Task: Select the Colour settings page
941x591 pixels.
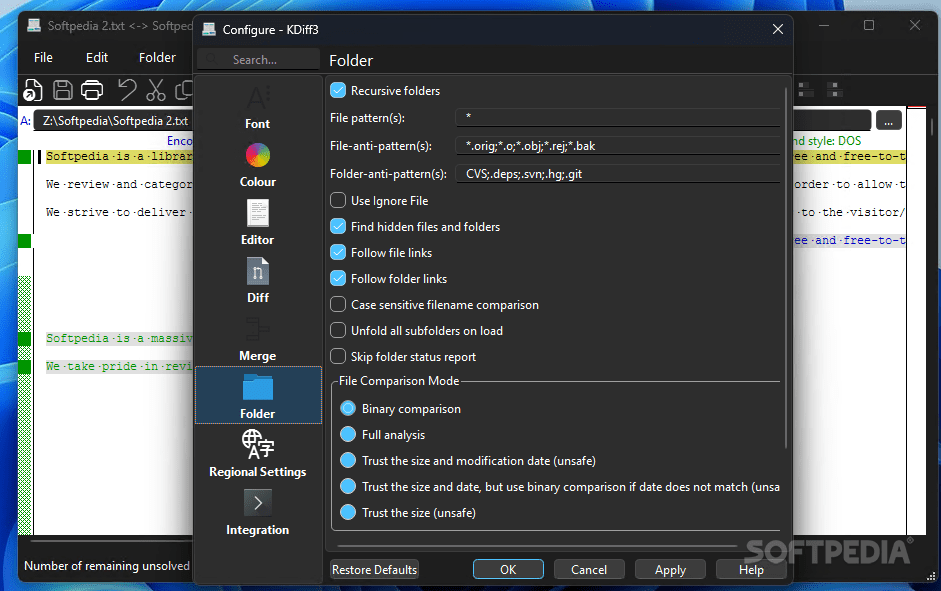Action: (257, 163)
